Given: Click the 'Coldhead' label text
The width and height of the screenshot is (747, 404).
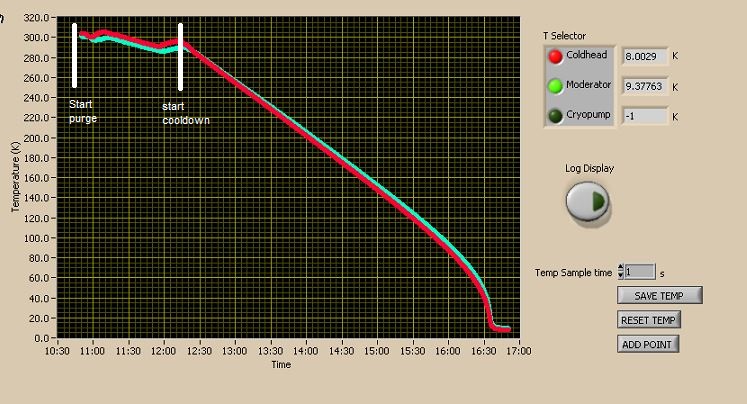Looking at the screenshot, I should [586, 55].
